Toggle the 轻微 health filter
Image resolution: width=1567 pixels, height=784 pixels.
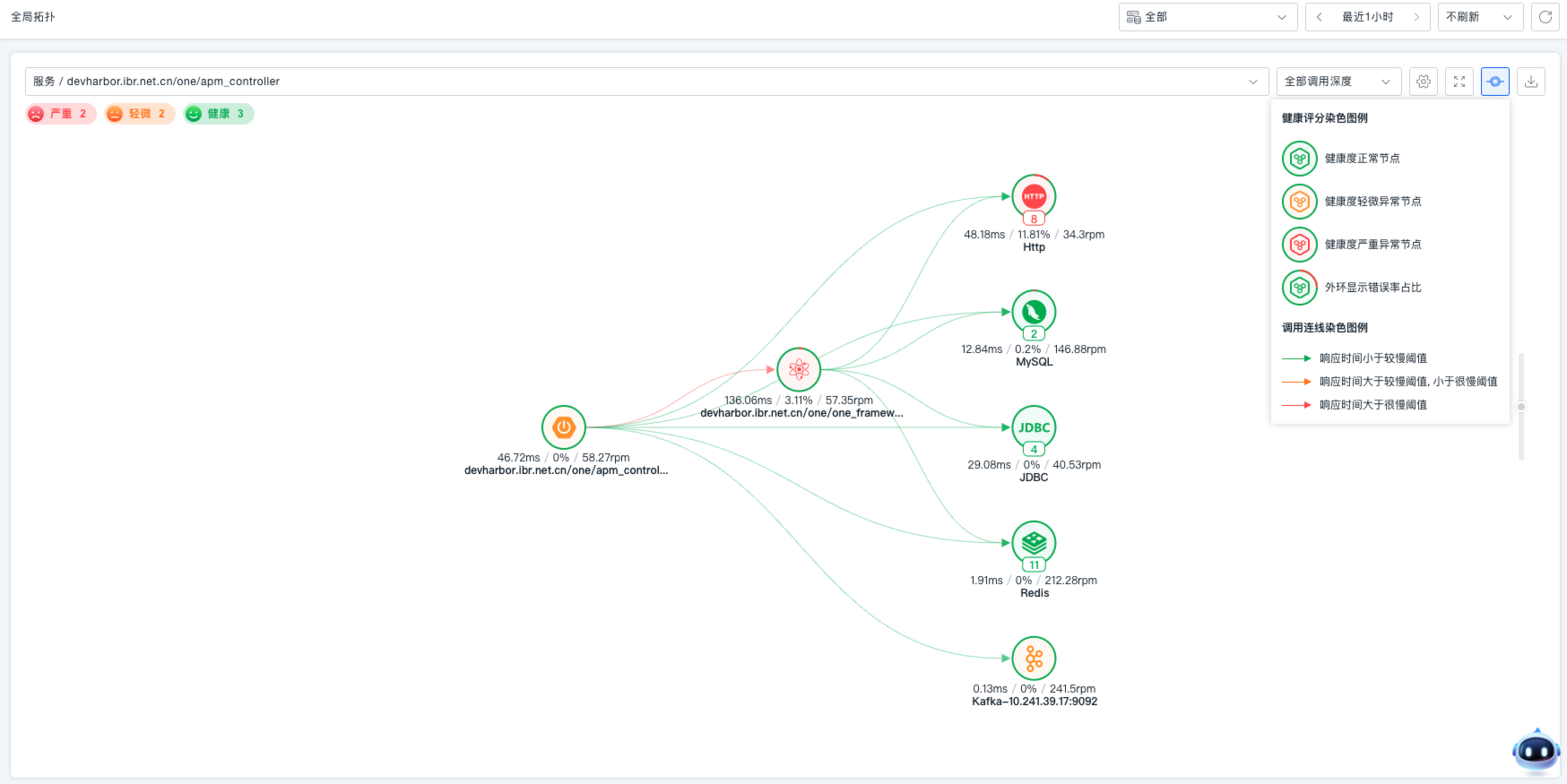coord(139,114)
